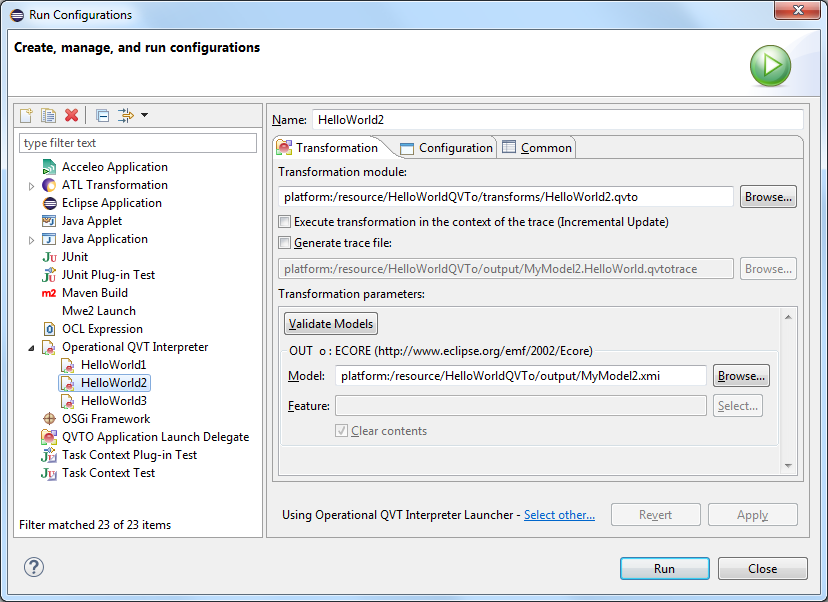Click the type filter text field
Screen dimensions: 828x602
(x=138, y=143)
